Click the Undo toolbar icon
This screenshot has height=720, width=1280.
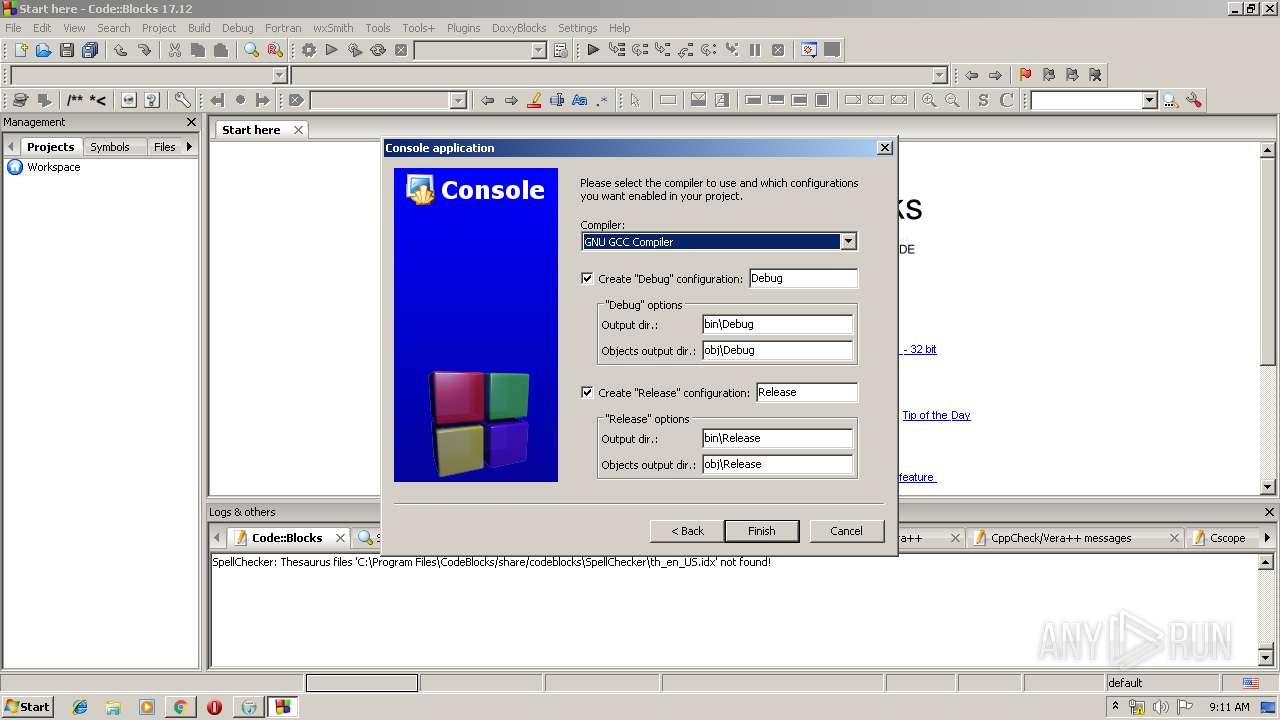tap(120, 50)
